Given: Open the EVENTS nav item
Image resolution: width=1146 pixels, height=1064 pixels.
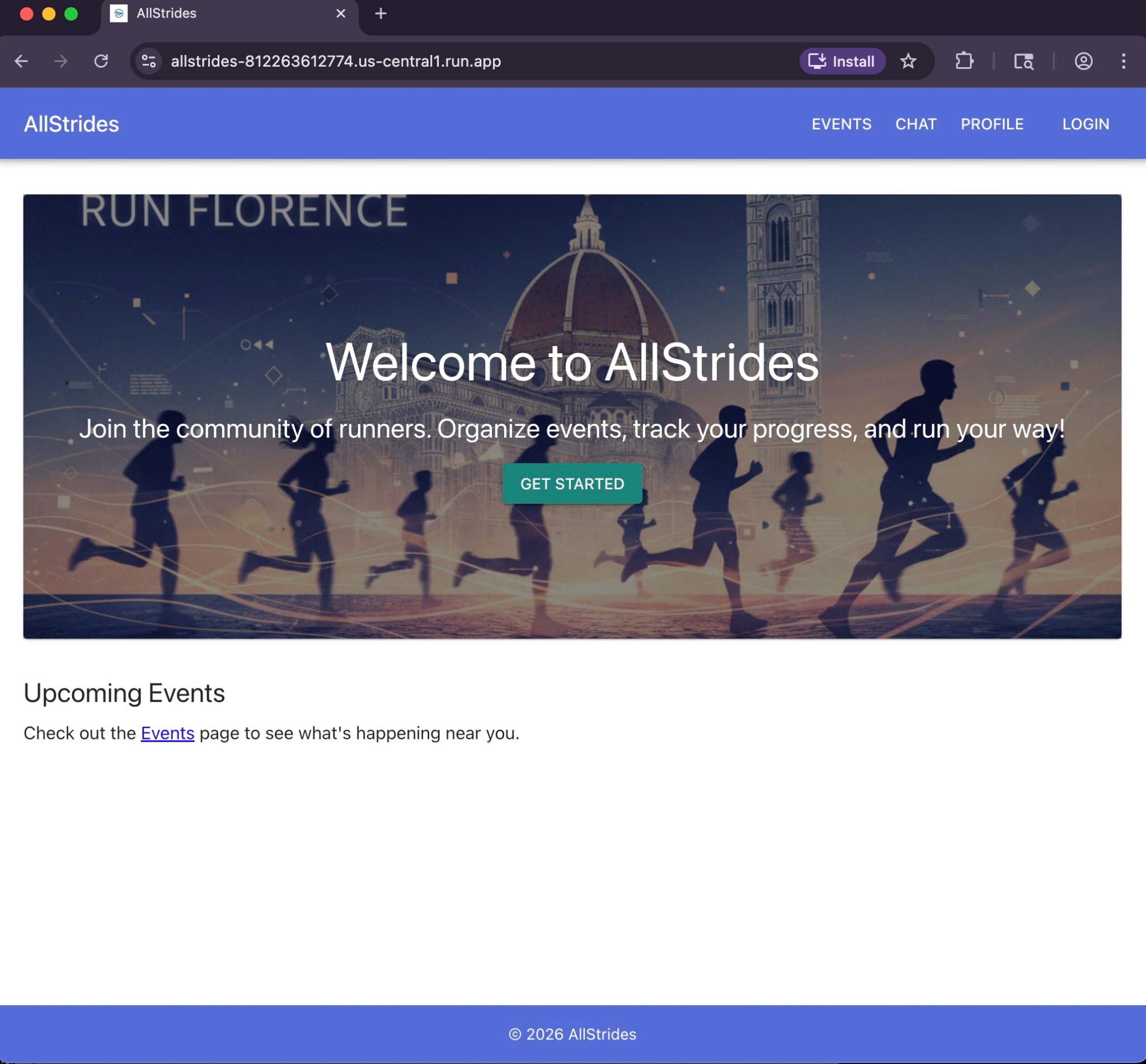Looking at the screenshot, I should [x=841, y=124].
